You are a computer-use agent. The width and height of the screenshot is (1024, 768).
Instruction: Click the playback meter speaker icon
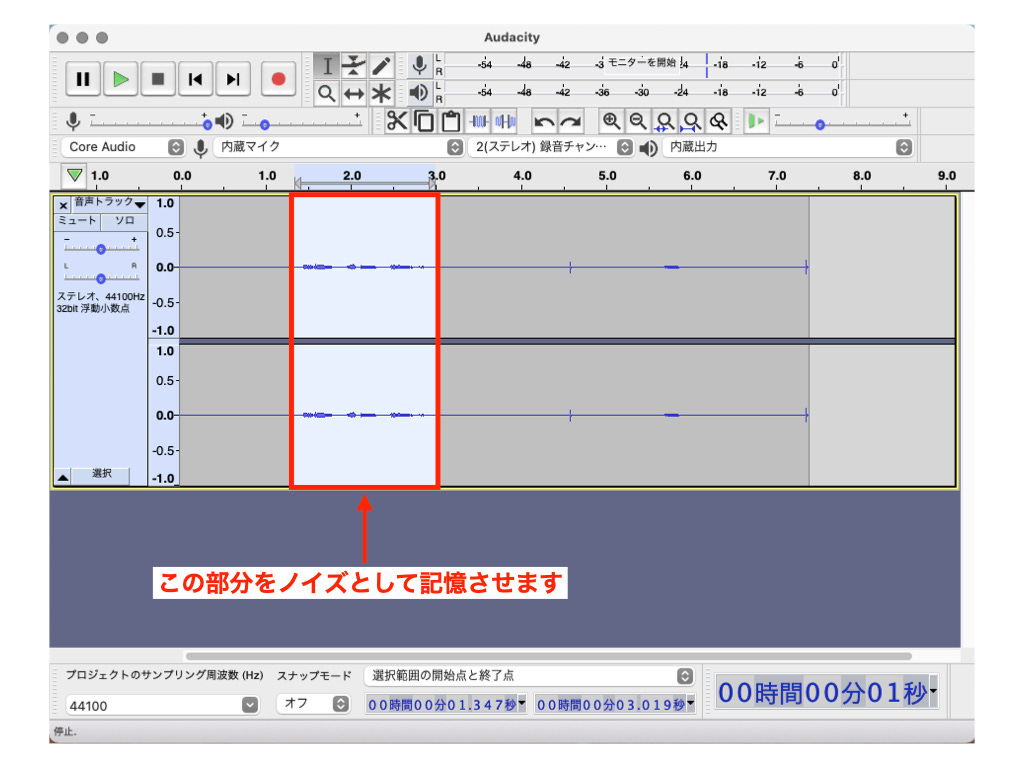click(419, 93)
